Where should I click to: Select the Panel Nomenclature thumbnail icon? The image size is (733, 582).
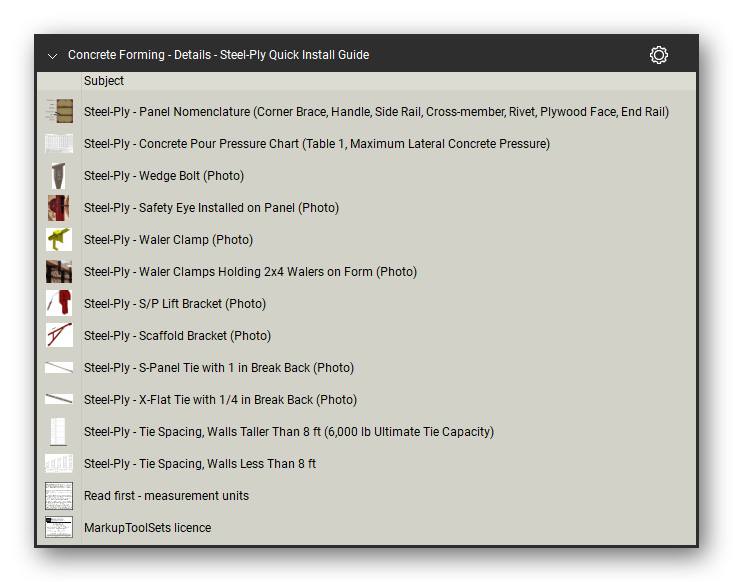[x=59, y=111]
